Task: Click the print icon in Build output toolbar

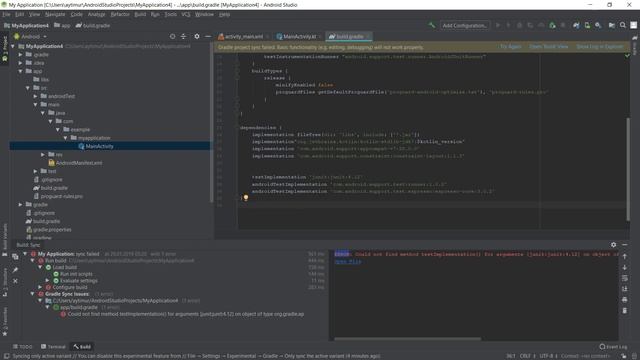Action: point(625,300)
